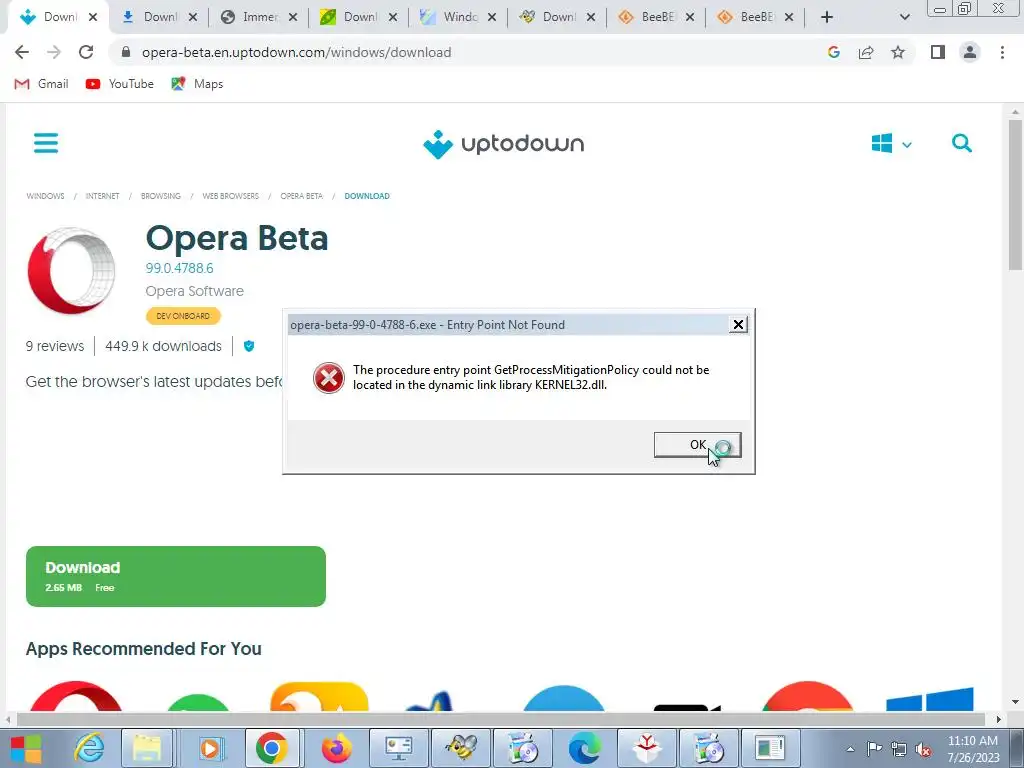The width and height of the screenshot is (1024, 768).
Task: Show hidden system tray icons
Action: pos(850,749)
